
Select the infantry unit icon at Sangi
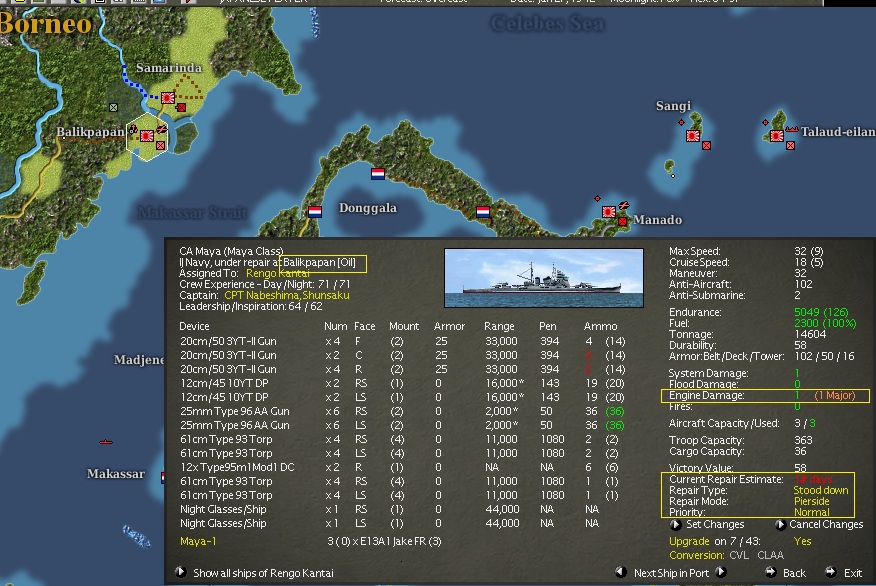(707, 145)
